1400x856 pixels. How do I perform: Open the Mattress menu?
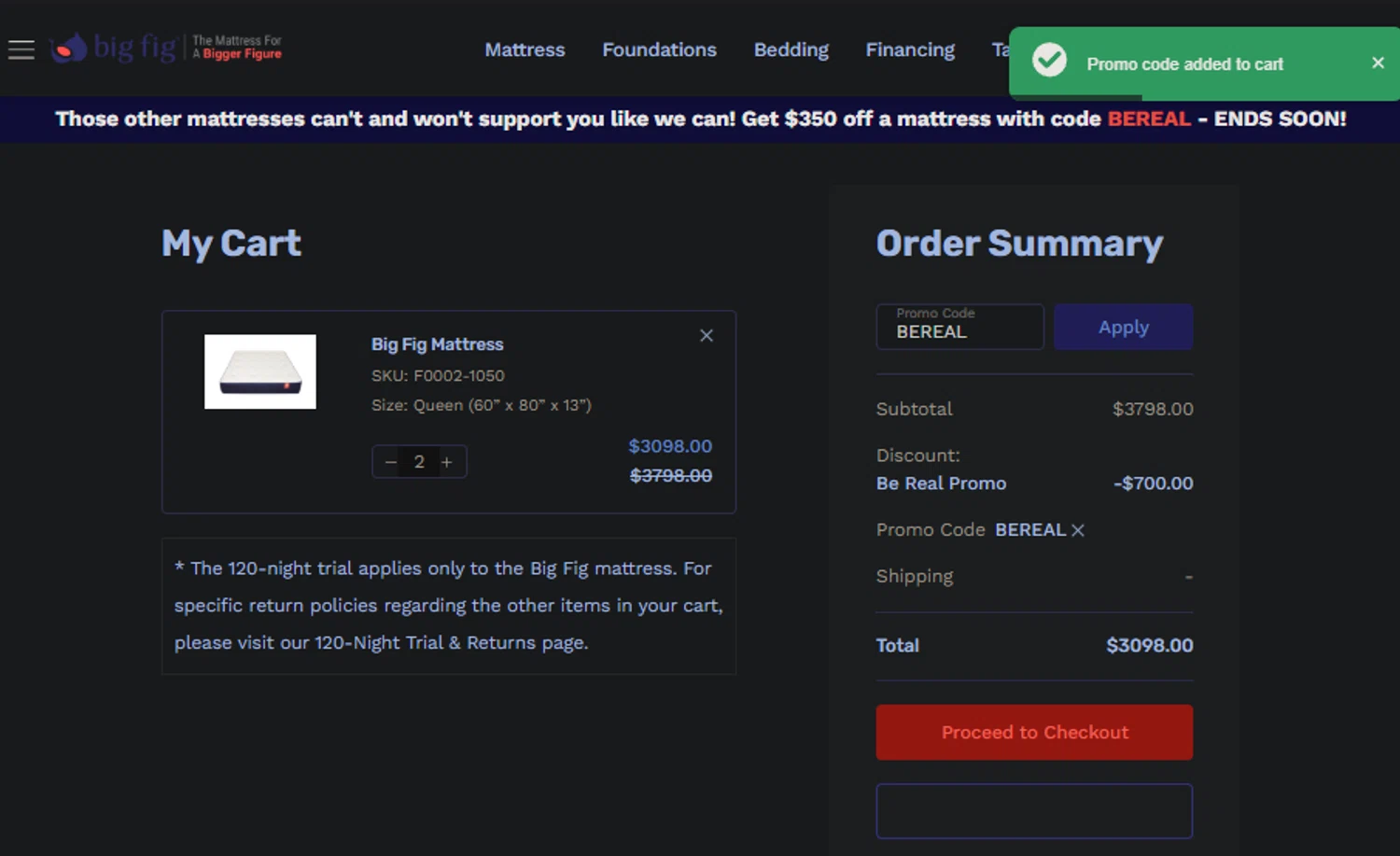(525, 49)
